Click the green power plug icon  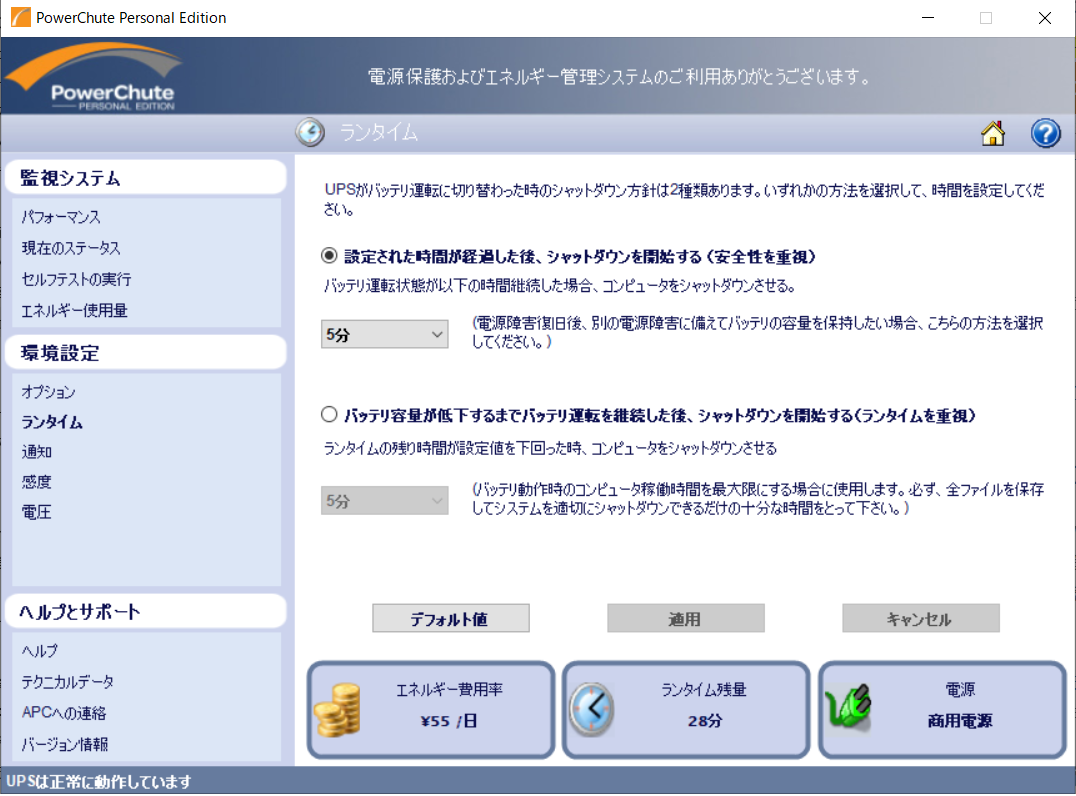click(x=848, y=707)
